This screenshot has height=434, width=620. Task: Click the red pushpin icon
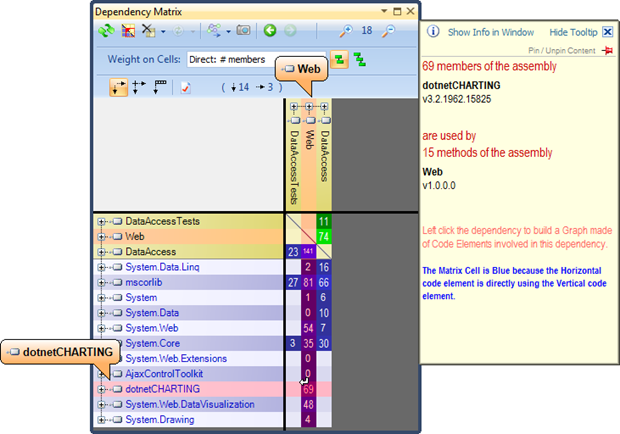tap(608, 51)
